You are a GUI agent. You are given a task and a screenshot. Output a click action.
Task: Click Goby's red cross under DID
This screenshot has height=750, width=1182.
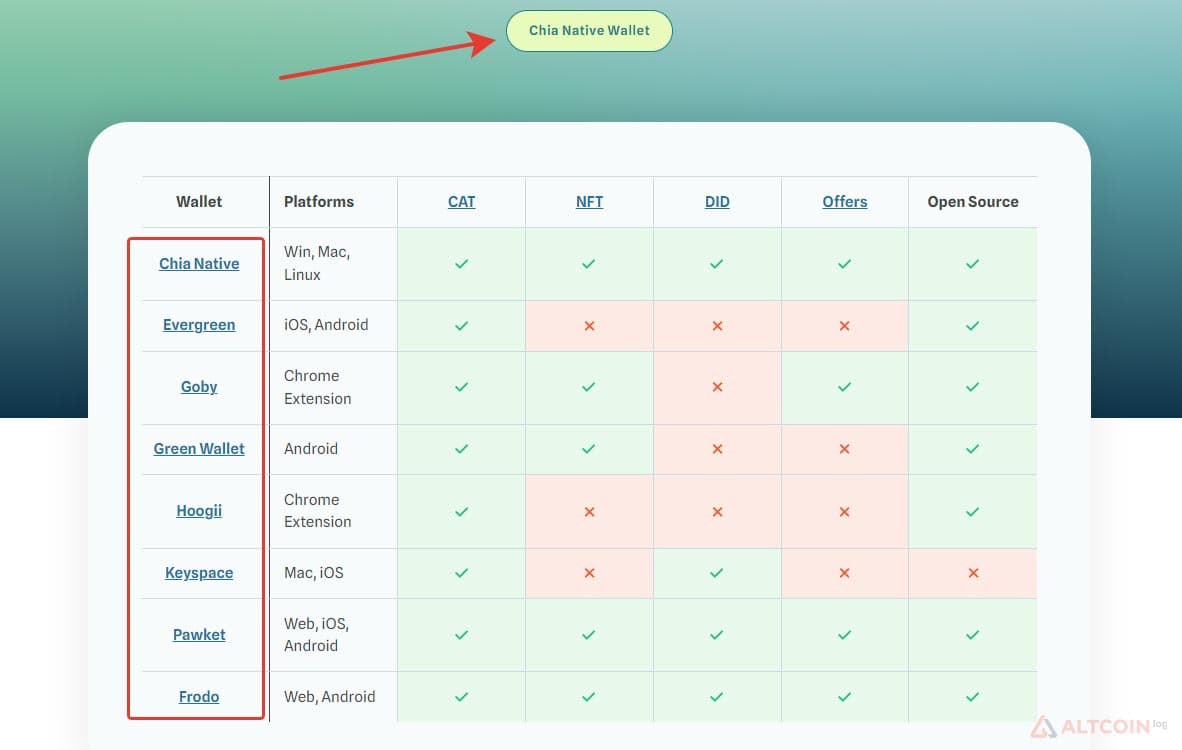click(717, 387)
